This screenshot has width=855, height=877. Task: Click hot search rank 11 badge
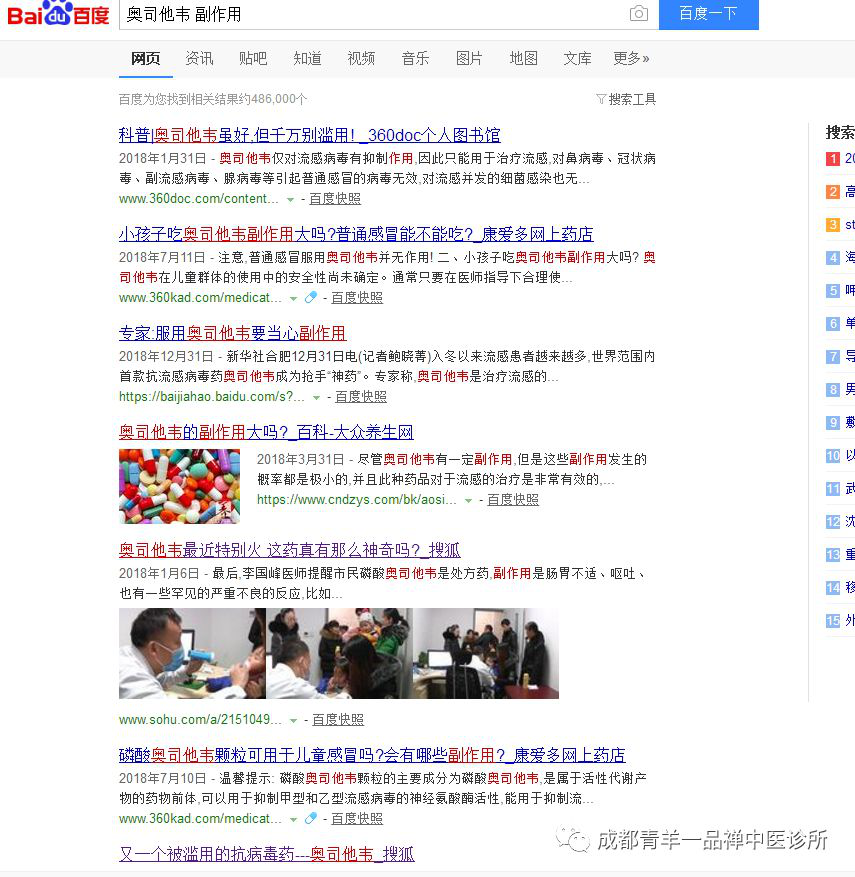click(x=833, y=489)
